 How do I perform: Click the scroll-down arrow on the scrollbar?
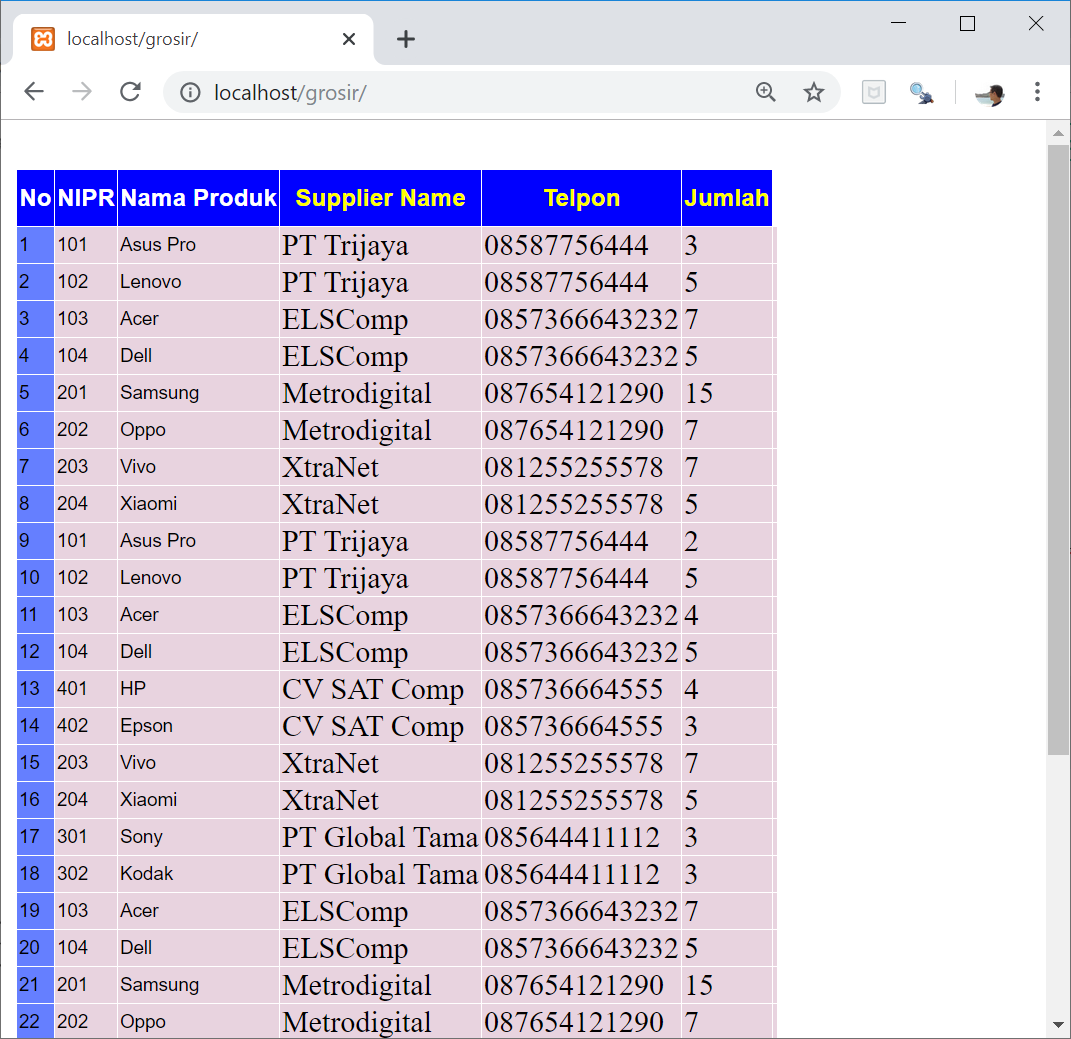(x=1059, y=1024)
